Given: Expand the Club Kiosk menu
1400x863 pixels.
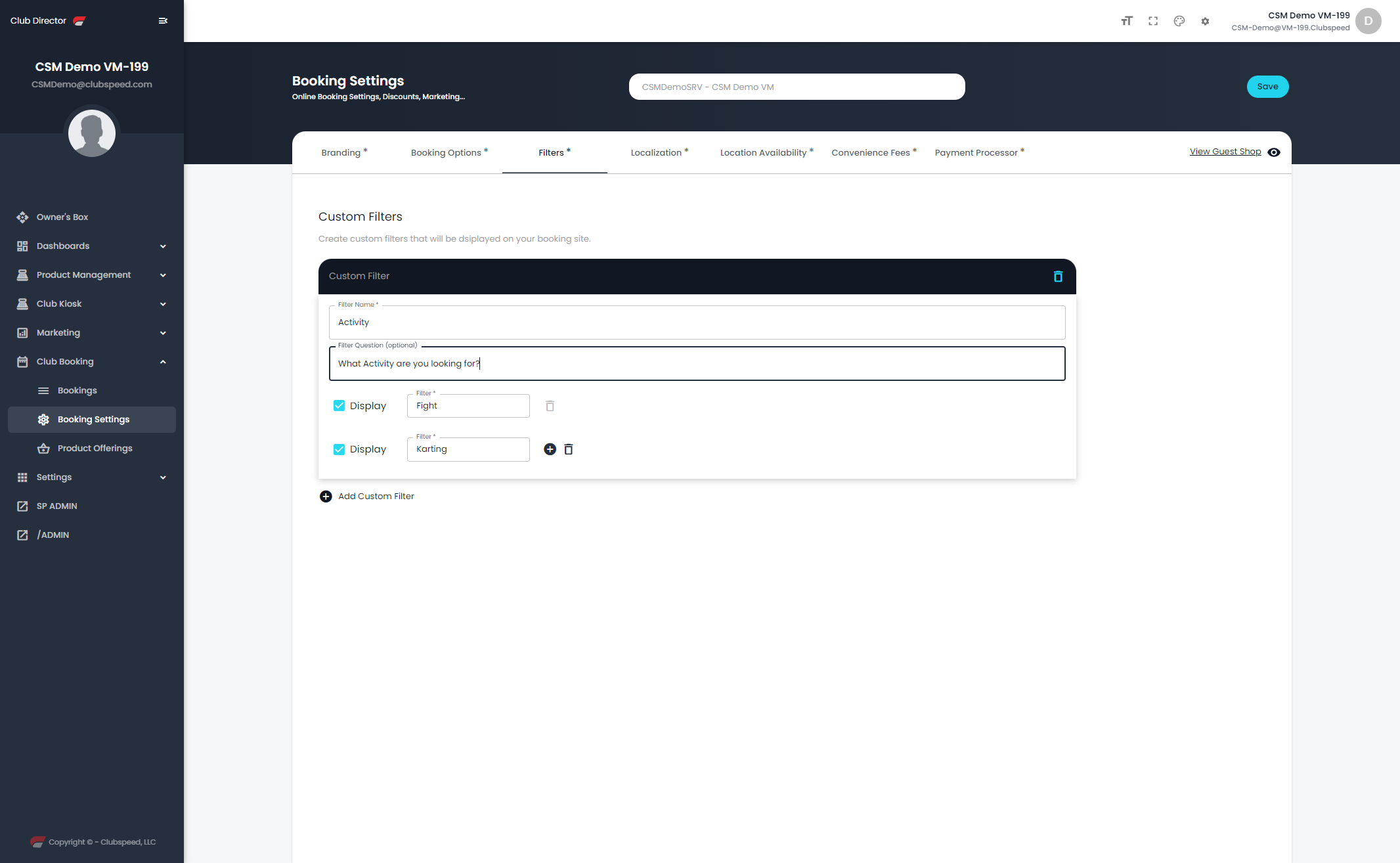Looking at the screenshot, I should (92, 304).
